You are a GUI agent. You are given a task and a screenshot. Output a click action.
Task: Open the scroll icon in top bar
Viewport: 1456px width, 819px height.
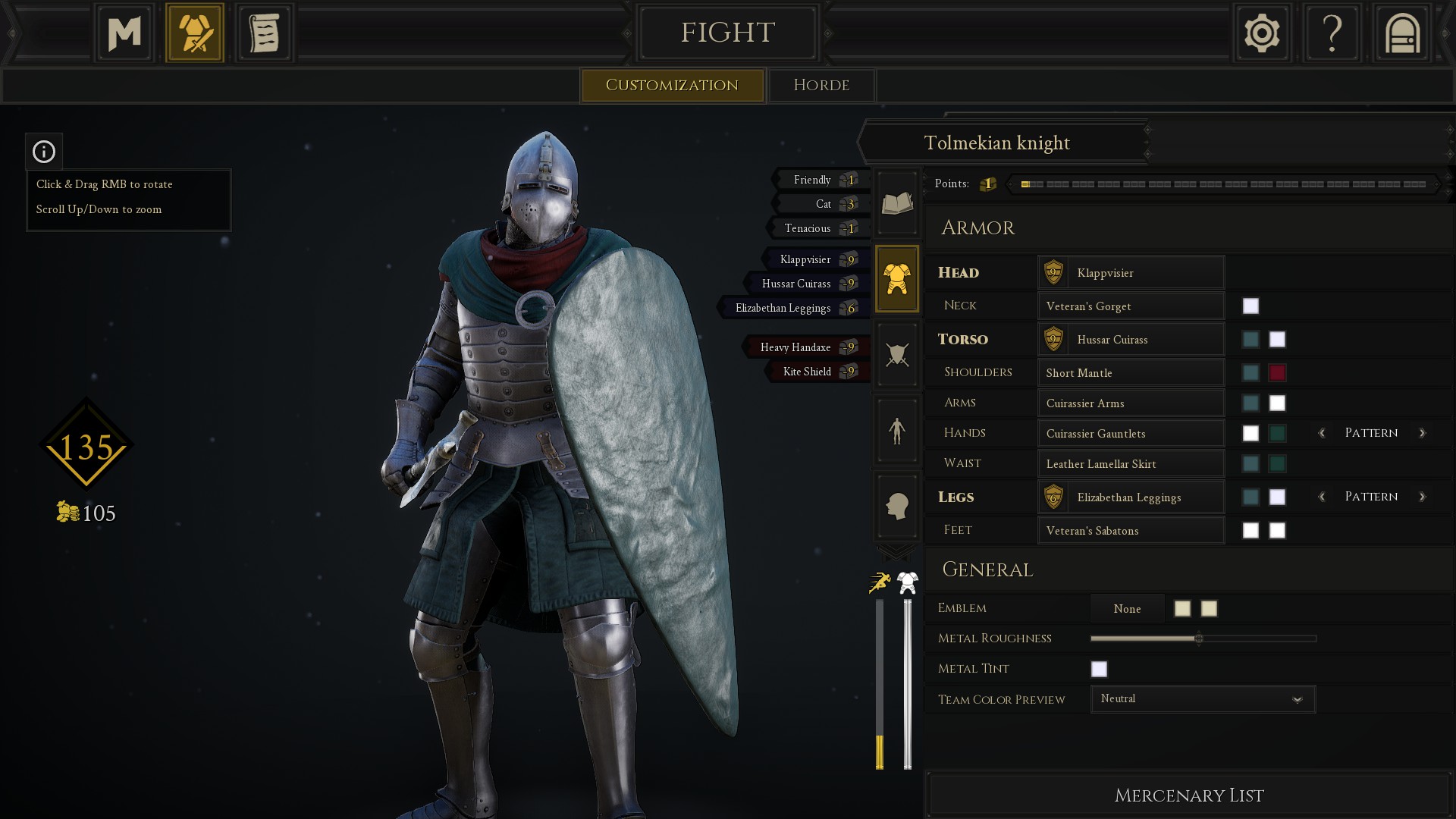(265, 33)
